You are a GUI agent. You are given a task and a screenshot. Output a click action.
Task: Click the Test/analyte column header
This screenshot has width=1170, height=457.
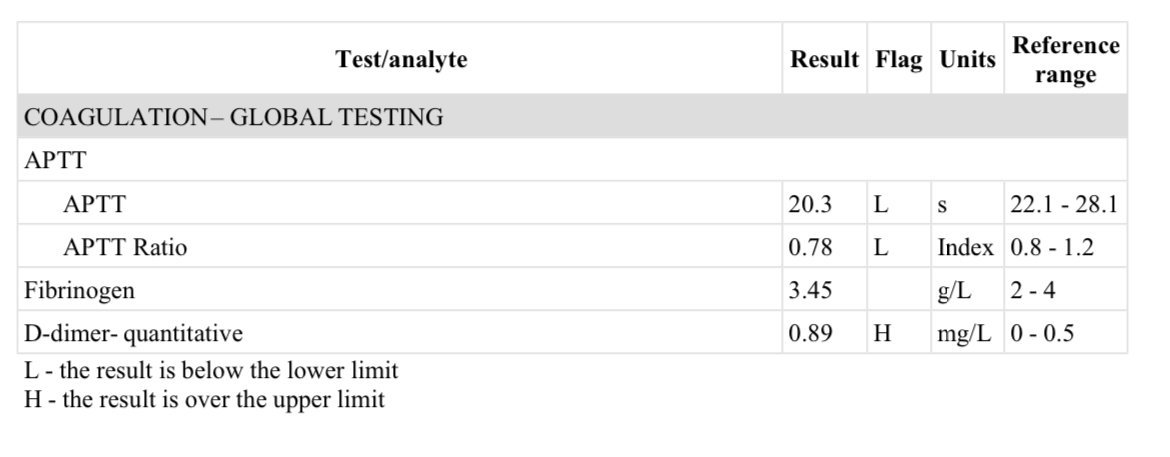coord(401,60)
